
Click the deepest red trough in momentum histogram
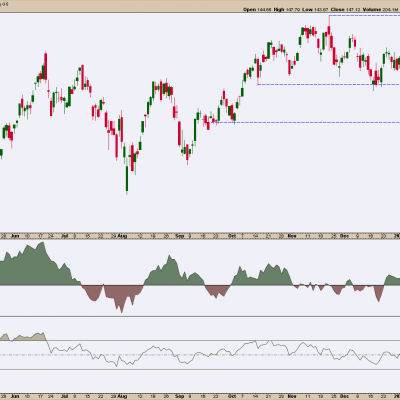(x=121, y=305)
